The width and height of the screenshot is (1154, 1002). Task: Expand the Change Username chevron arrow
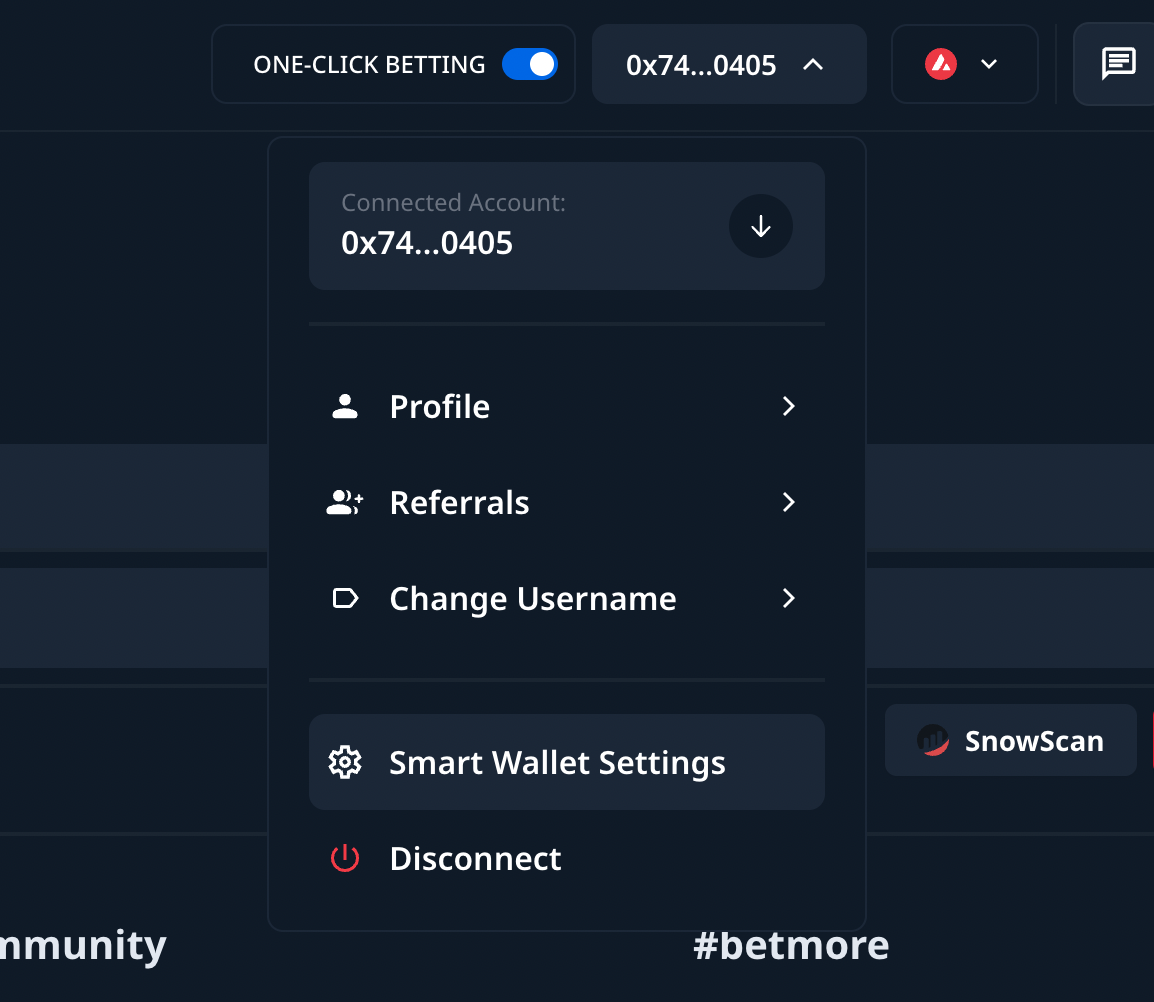[789, 598]
